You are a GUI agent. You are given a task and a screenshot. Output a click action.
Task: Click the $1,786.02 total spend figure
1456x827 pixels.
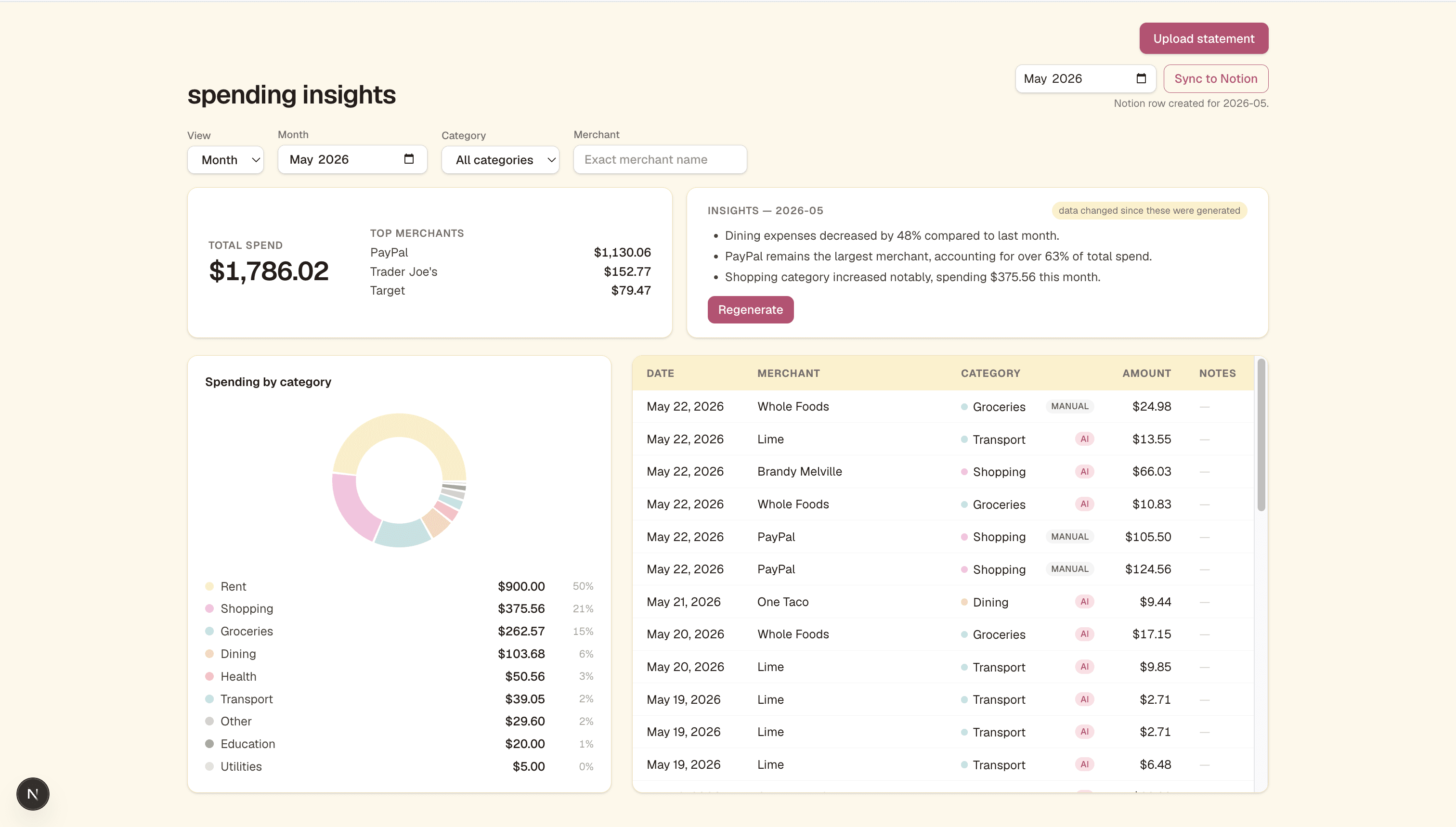[x=268, y=271]
